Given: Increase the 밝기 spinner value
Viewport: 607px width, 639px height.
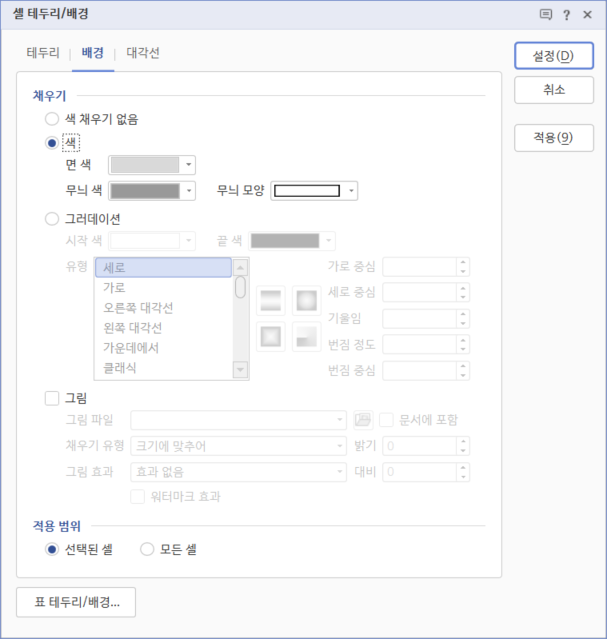Looking at the screenshot, I should [x=463, y=441].
